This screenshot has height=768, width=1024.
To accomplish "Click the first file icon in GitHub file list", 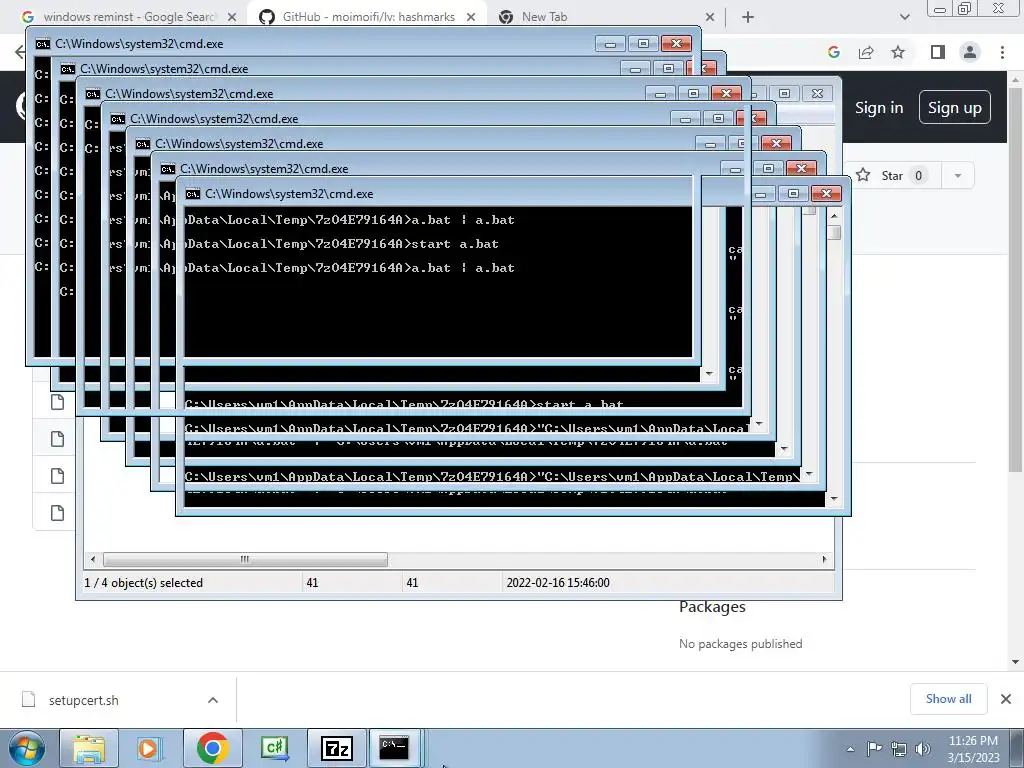I will tap(57, 402).
